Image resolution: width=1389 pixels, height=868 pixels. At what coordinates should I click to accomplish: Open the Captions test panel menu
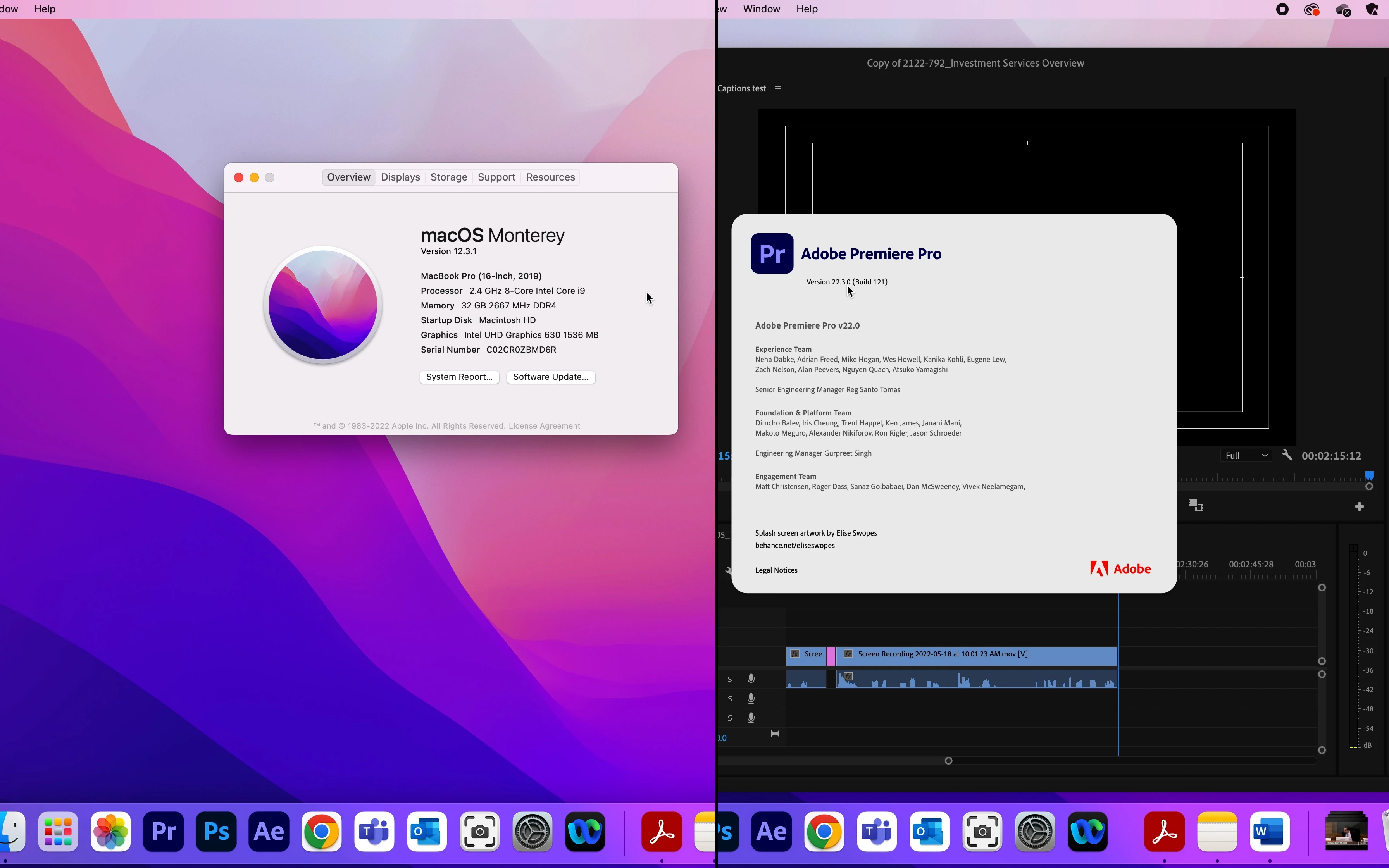pyautogui.click(x=778, y=88)
